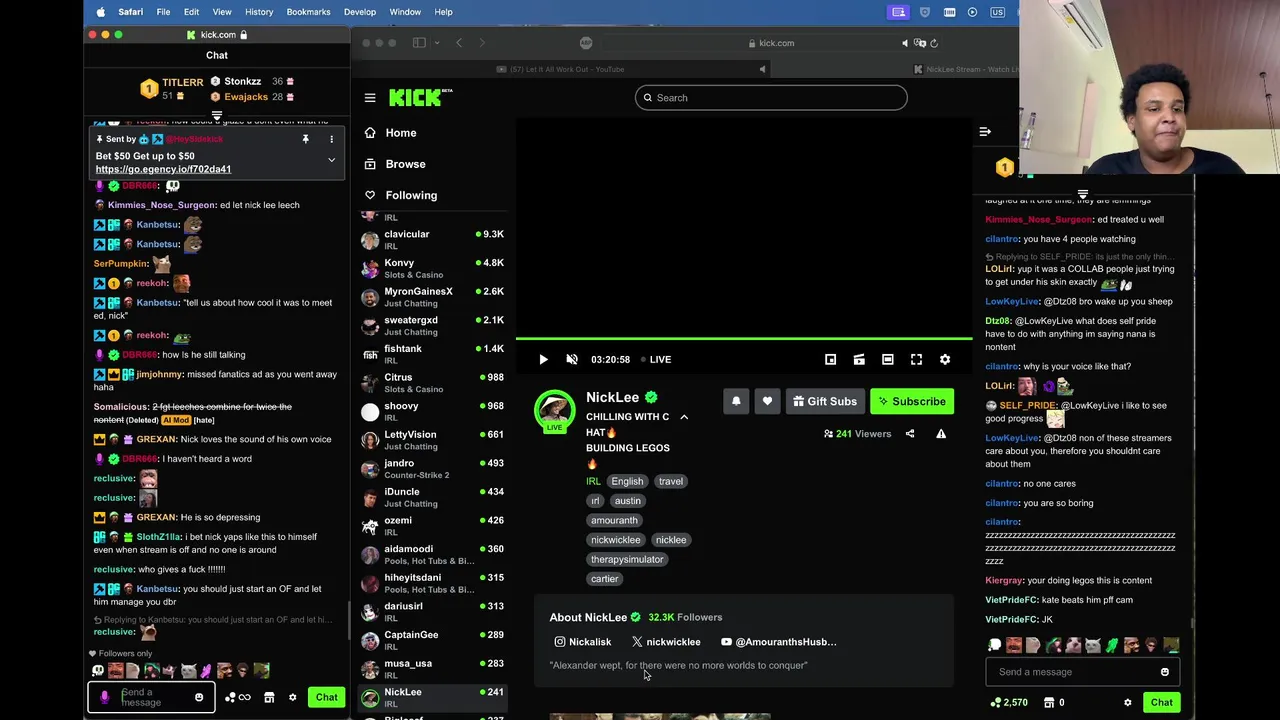Open Apple menu in menu bar
This screenshot has width=1280, height=720.
point(100,12)
